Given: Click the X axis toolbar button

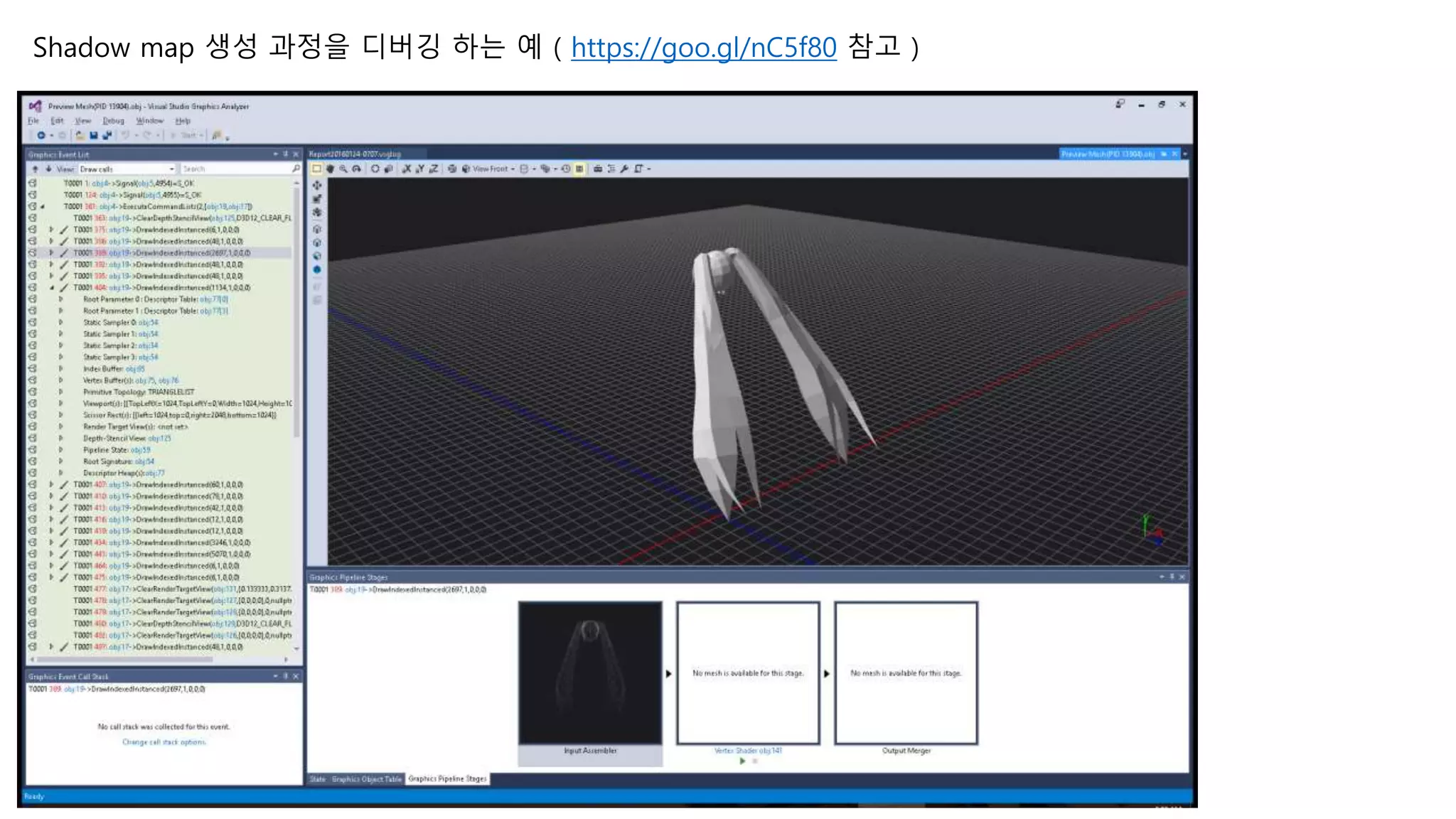Looking at the screenshot, I should (407, 168).
